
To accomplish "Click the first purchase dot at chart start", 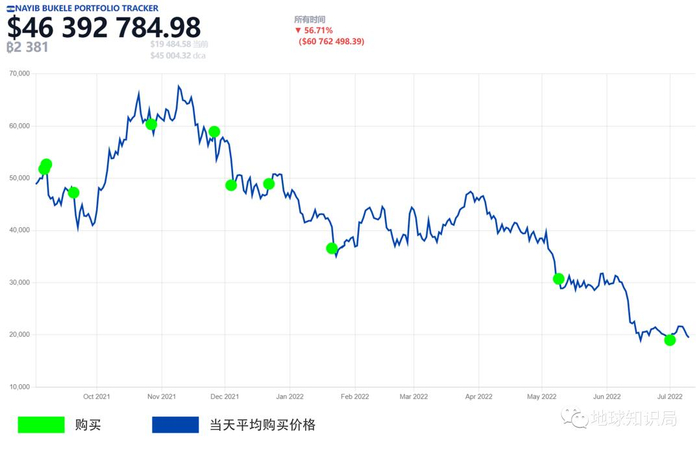I will coord(45,166).
